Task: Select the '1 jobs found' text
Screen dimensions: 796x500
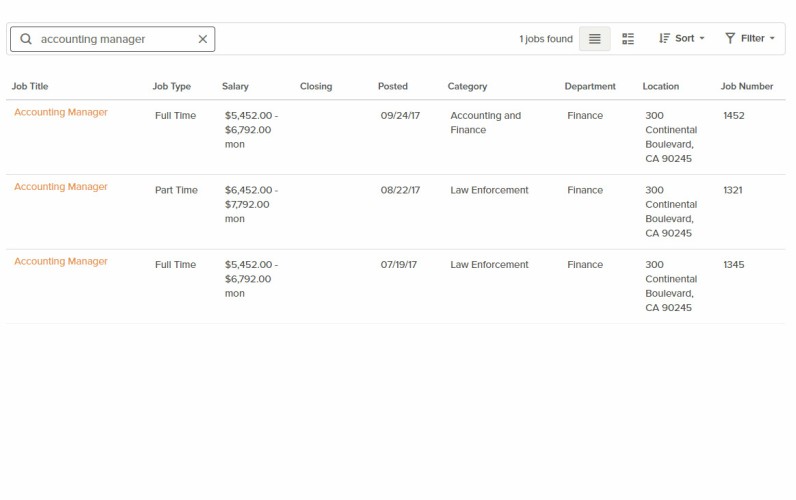Action: click(x=546, y=39)
